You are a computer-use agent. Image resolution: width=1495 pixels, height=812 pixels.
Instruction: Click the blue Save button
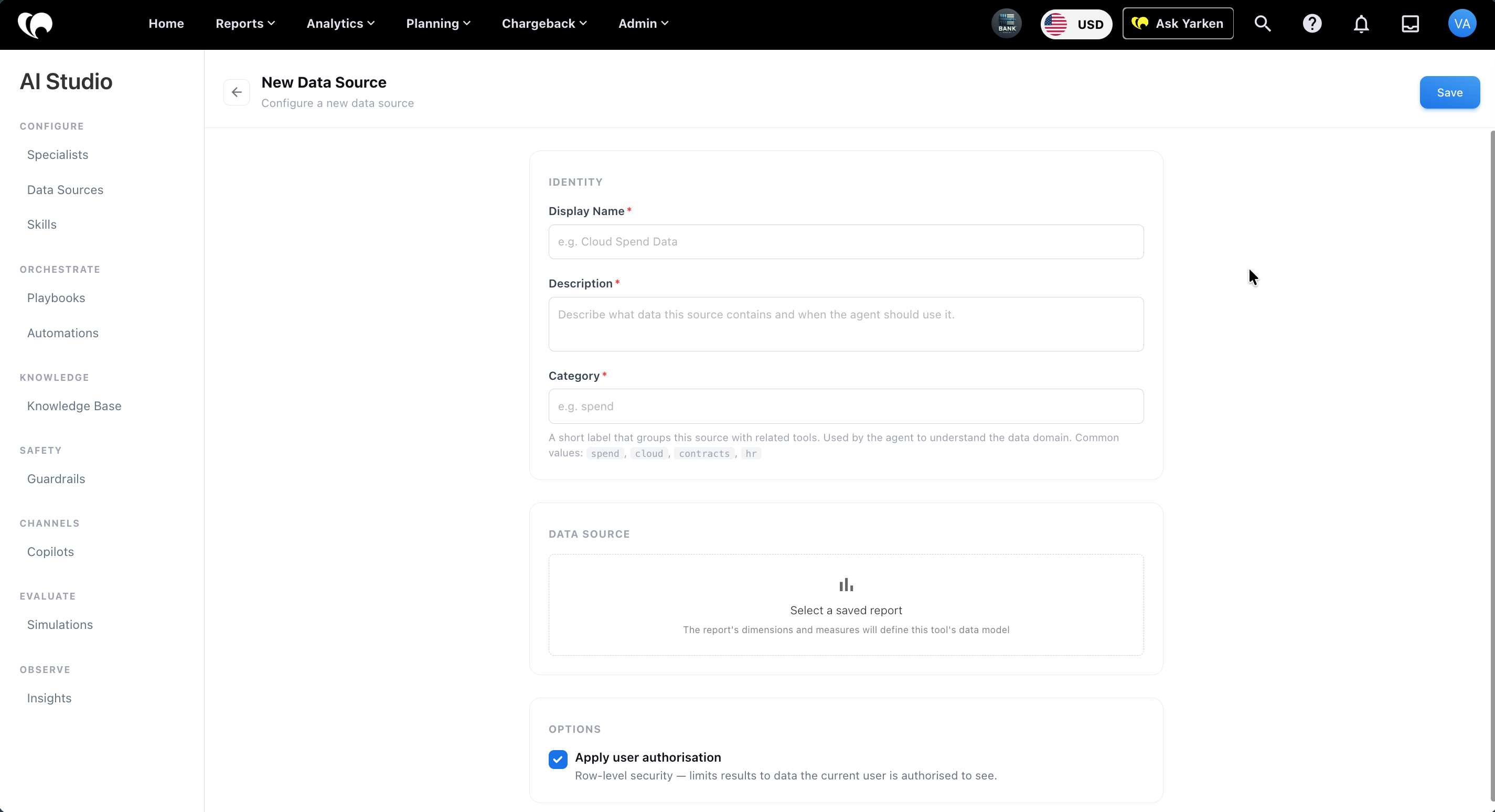coord(1449,92)
